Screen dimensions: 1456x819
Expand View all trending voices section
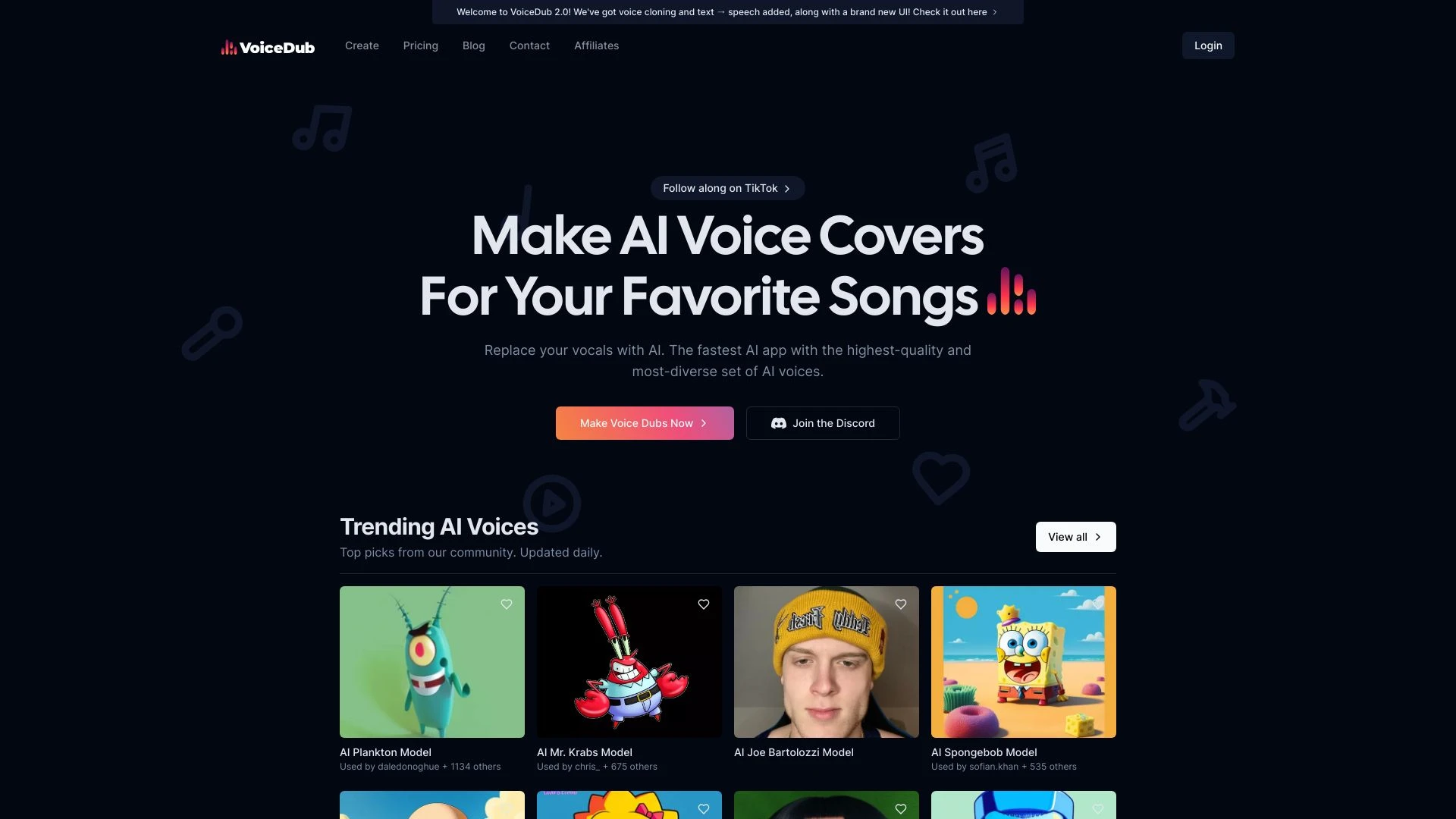click(1075, 536)
